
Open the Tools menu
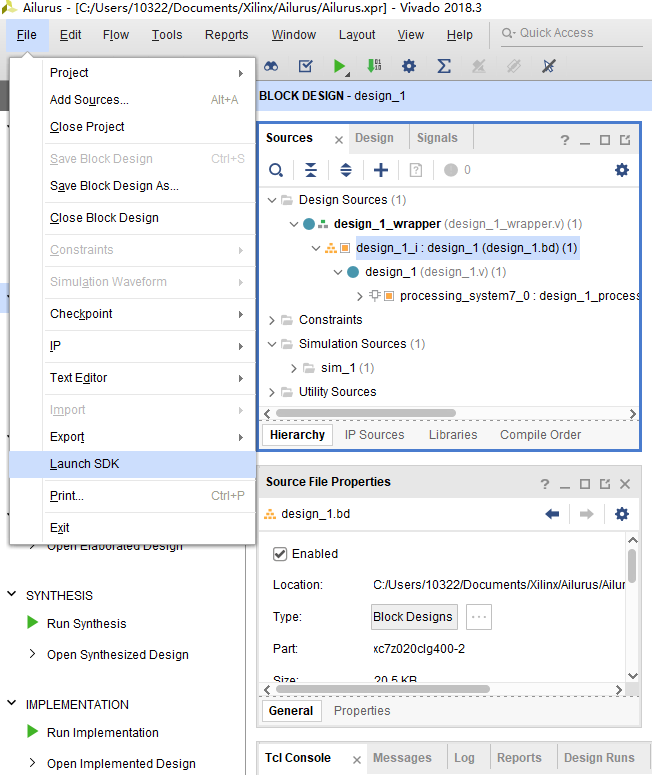(x=167, y=35)
